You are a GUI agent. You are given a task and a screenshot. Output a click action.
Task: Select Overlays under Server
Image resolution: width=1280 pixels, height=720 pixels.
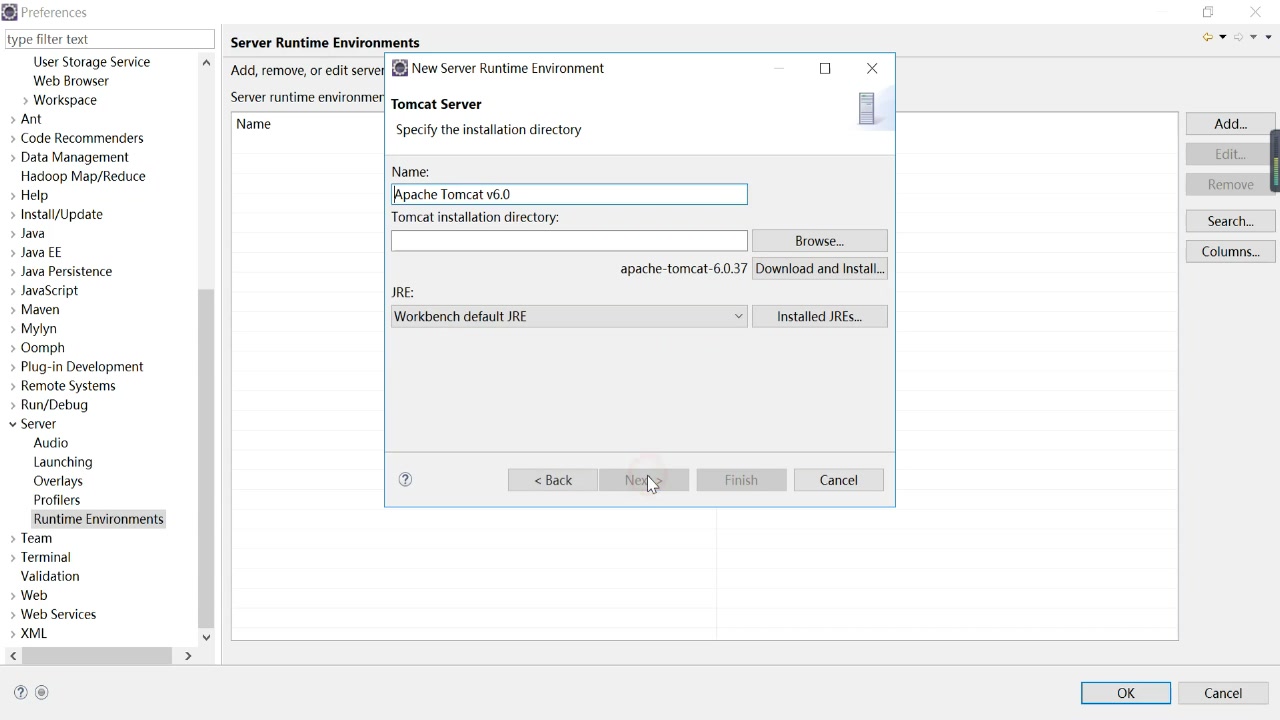[x=58, y=481]
